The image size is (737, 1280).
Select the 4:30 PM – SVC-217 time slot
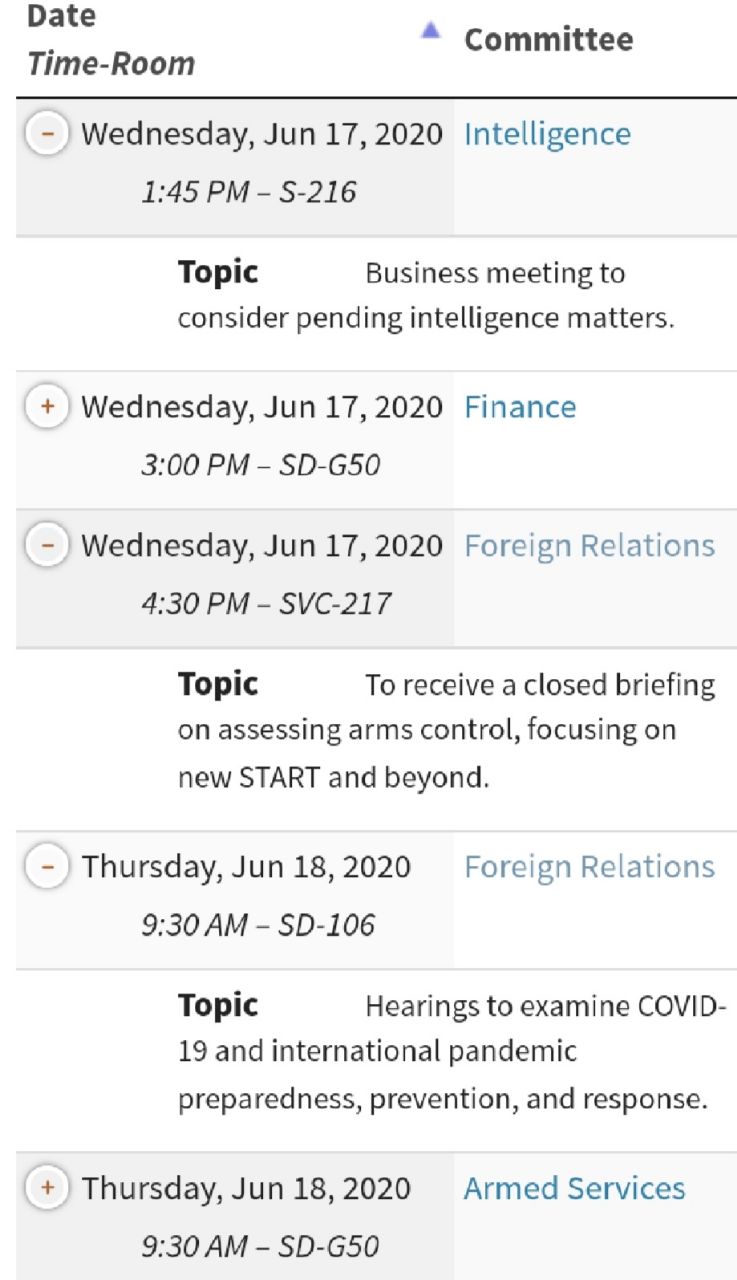(x=265, y=603)
